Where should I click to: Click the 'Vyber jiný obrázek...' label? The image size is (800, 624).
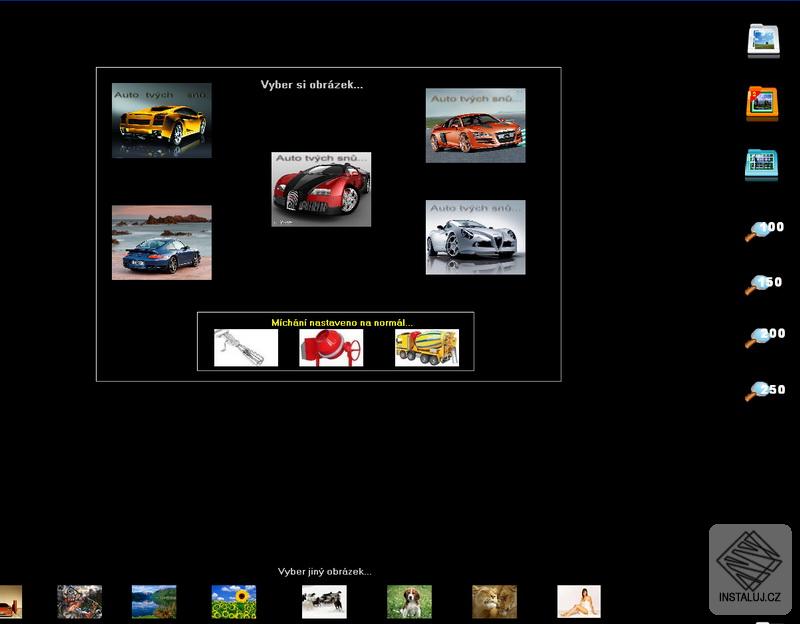[x=324, y=571]
